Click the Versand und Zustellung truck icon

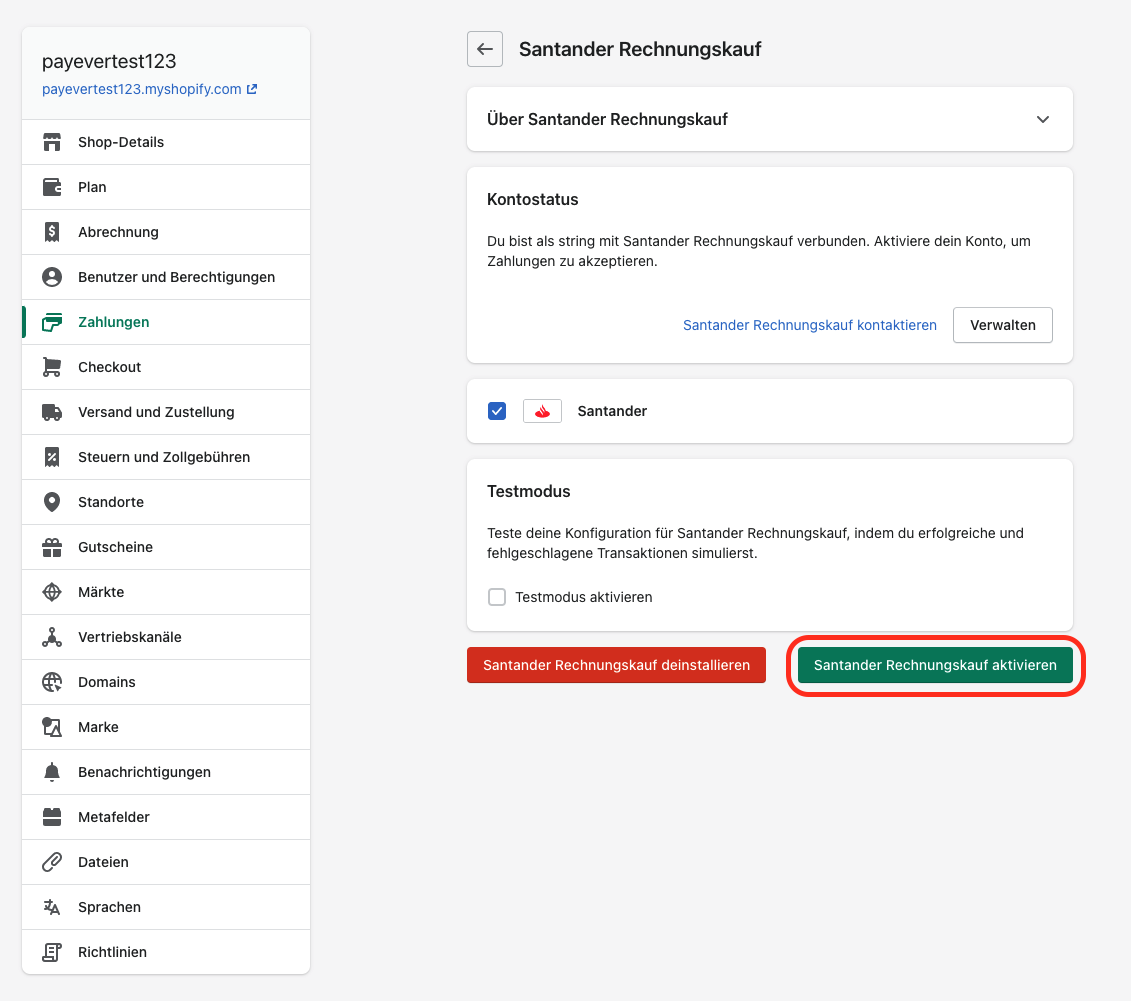pyautogui.click(x=52, y=412)
